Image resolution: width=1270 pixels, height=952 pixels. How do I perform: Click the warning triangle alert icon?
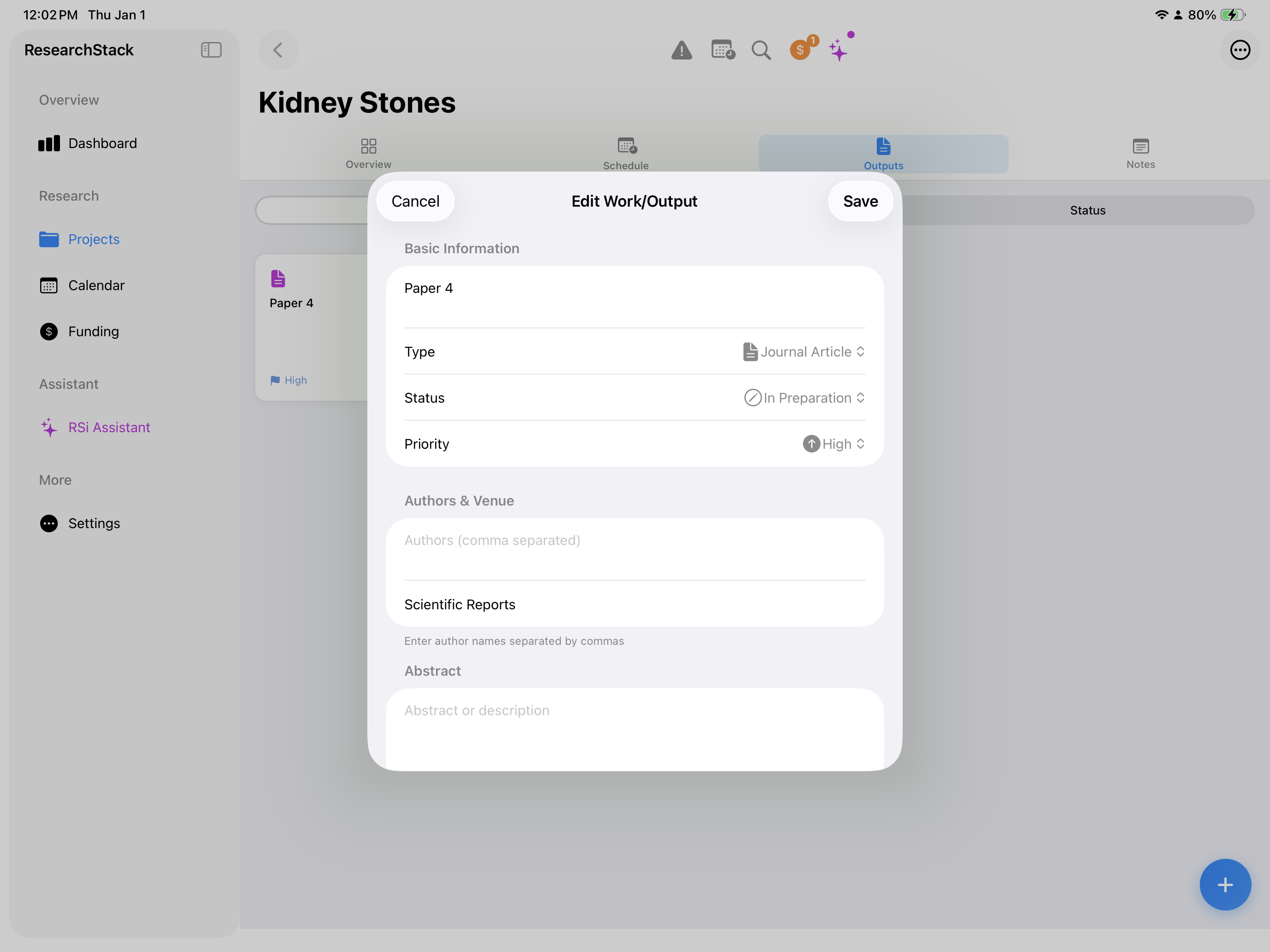(x=682, y=50)
